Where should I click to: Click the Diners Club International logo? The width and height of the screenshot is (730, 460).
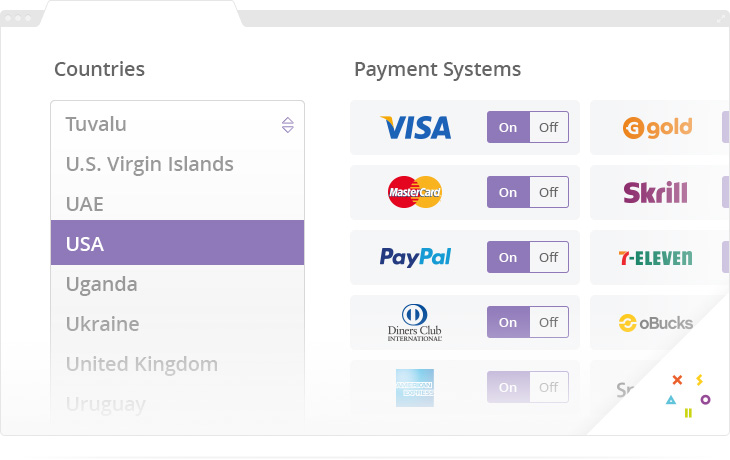[415, 323]
